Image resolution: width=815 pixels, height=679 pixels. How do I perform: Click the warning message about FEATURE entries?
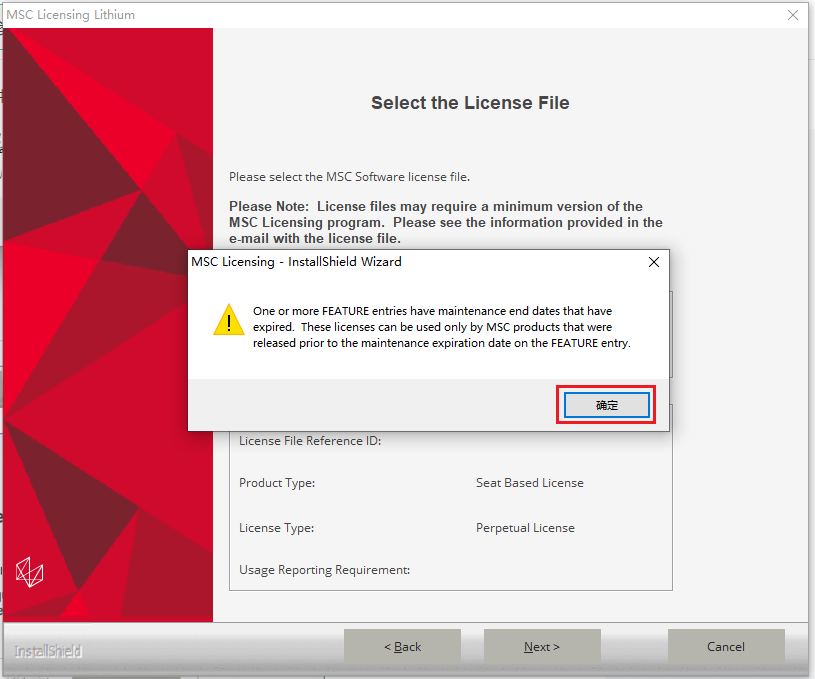[442, 327]
